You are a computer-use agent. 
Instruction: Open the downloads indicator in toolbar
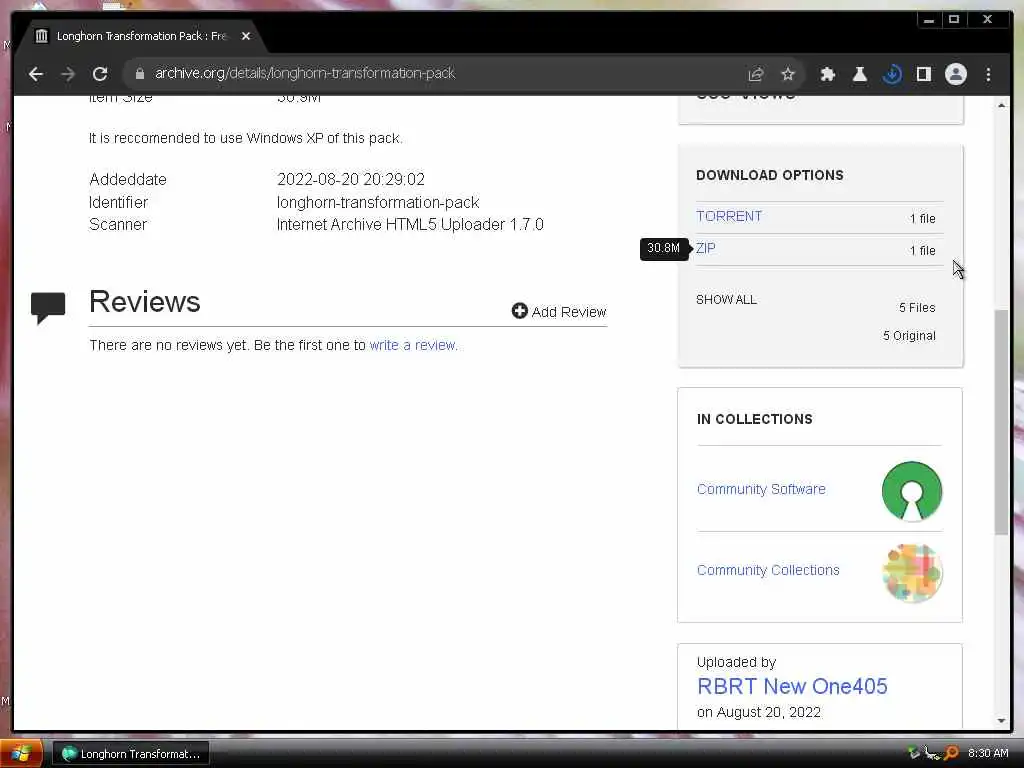891,74
